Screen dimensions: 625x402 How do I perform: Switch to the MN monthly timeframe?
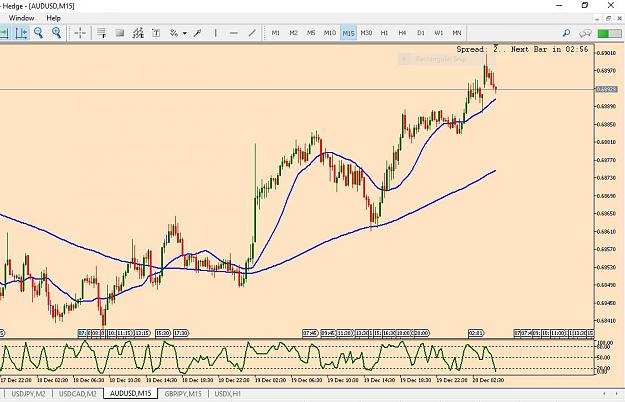[457, 33]
